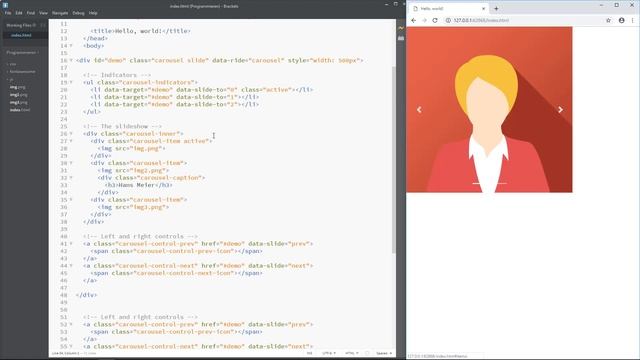Open the Edit menu in Brackets
The image size is (640, 360).
coord(19,13)
